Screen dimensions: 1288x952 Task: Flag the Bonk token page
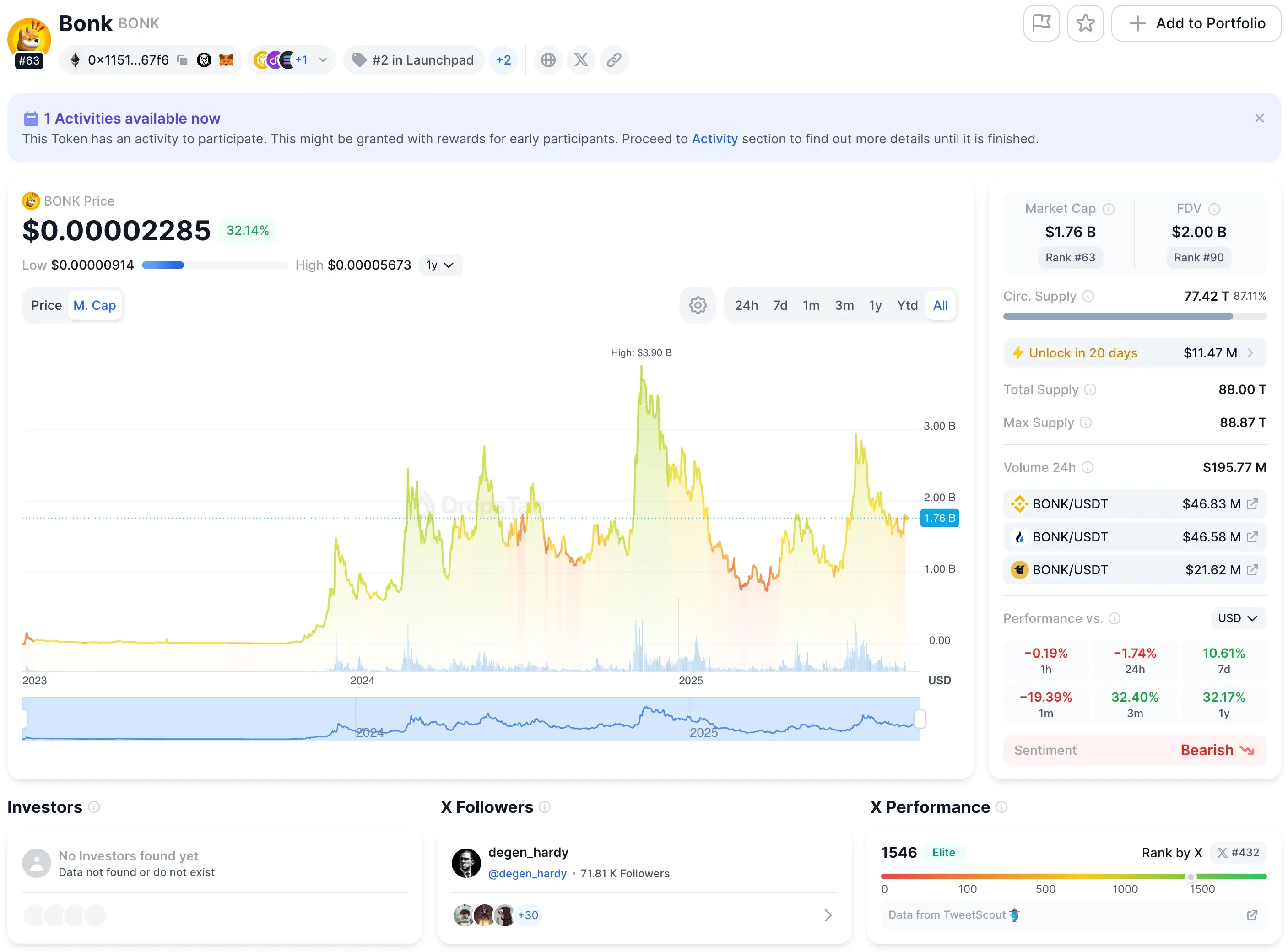[1041, 23]
